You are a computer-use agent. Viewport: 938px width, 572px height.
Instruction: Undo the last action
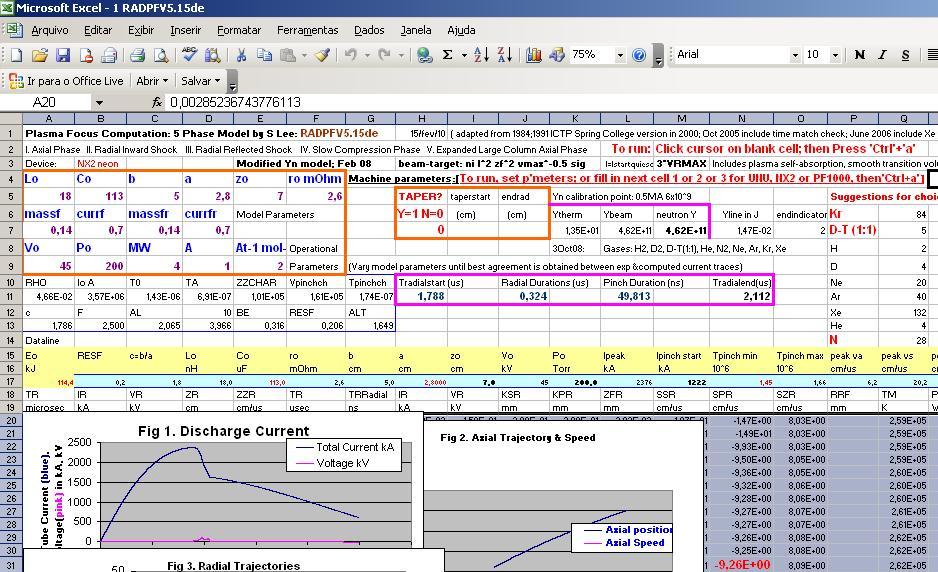tap(351, 55)
